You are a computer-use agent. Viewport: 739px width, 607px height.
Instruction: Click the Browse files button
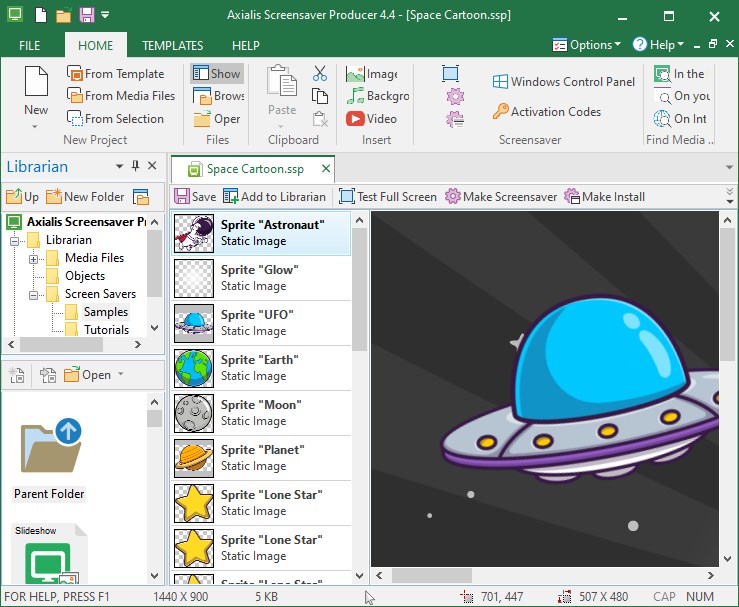[218, 96]
